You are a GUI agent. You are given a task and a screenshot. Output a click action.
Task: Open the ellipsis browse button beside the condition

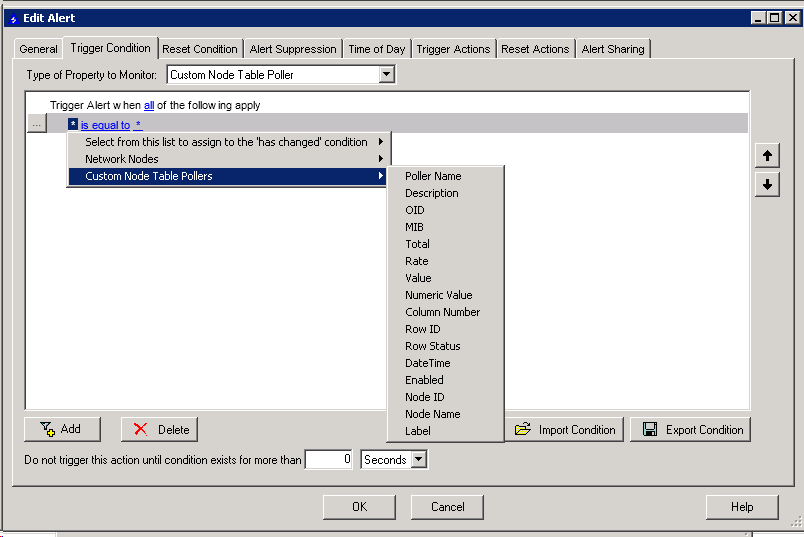36,124
